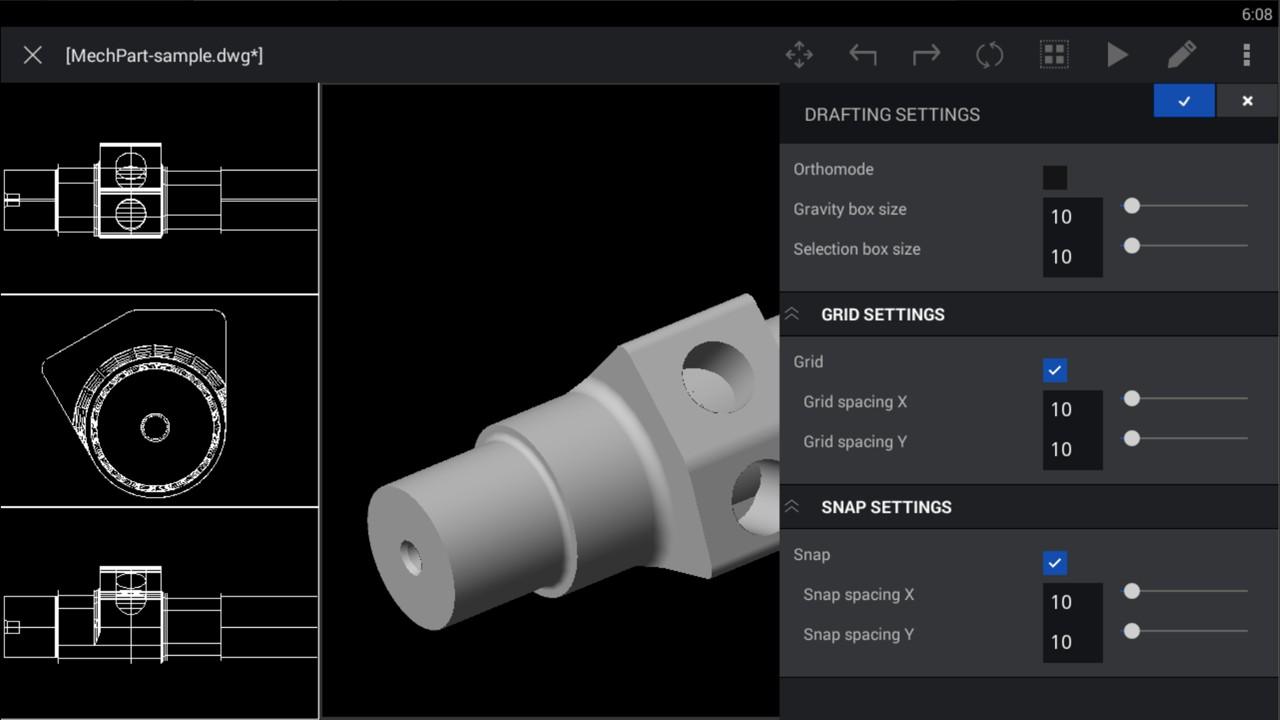The width and height of the screenshot is (1280, 720).
Task: Redo the last action
Action: [926, 55]
